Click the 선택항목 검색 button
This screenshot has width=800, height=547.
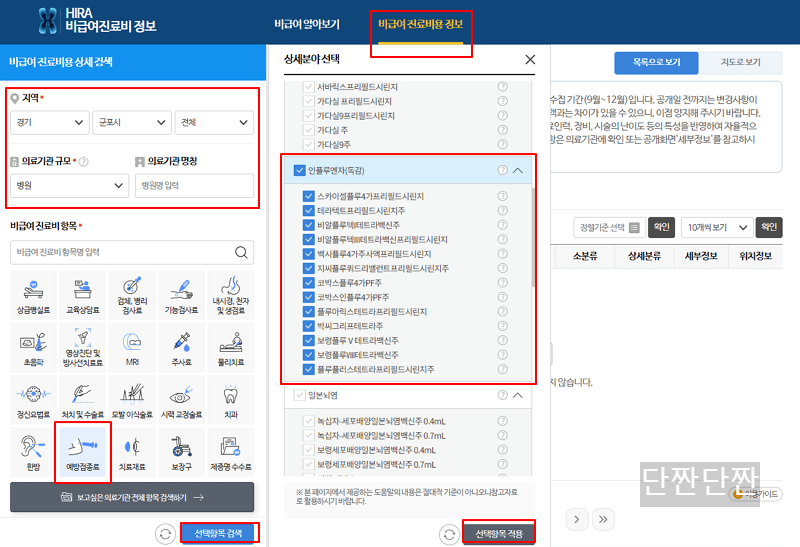218,533
